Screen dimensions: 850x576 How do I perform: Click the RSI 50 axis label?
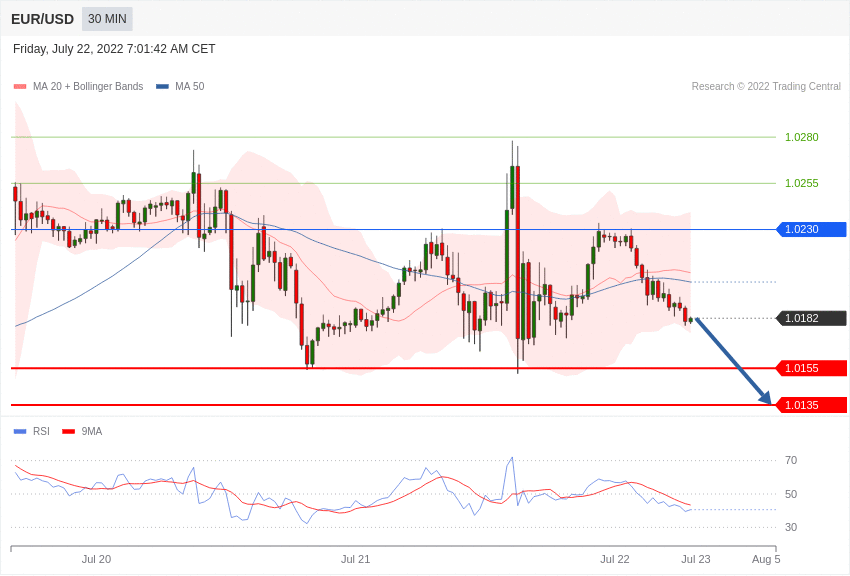tap(791, 494)
